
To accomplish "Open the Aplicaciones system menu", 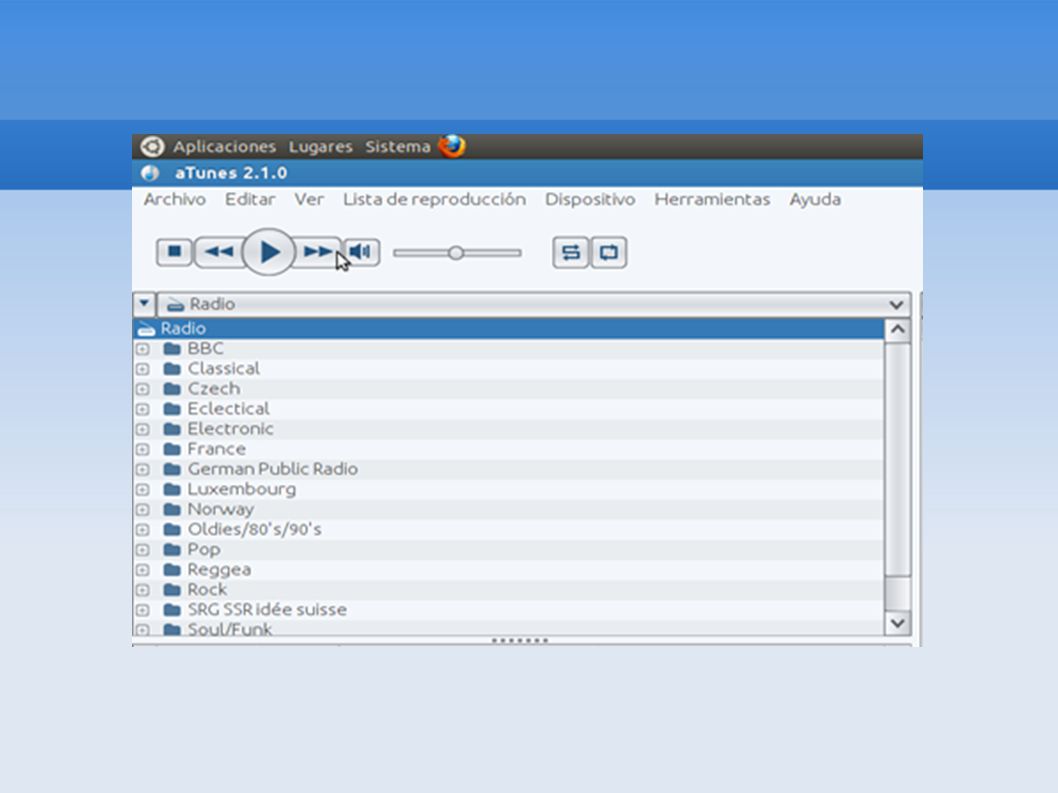I will 225,146.
